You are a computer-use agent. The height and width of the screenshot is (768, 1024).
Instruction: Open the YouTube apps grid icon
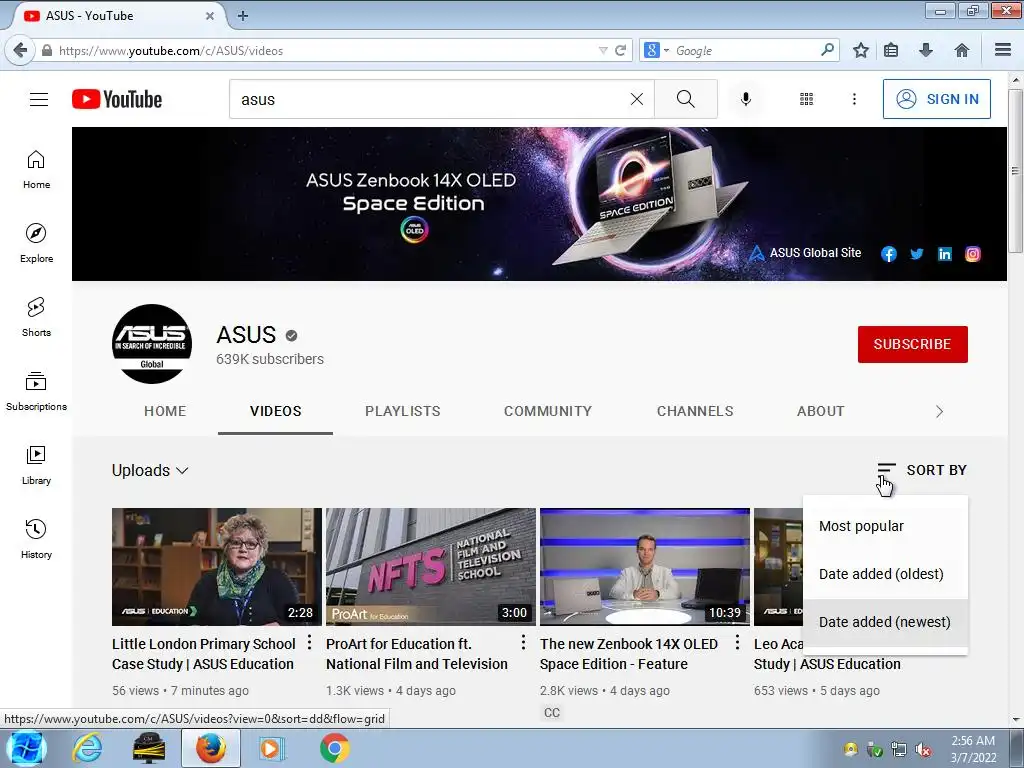point(807,99)
